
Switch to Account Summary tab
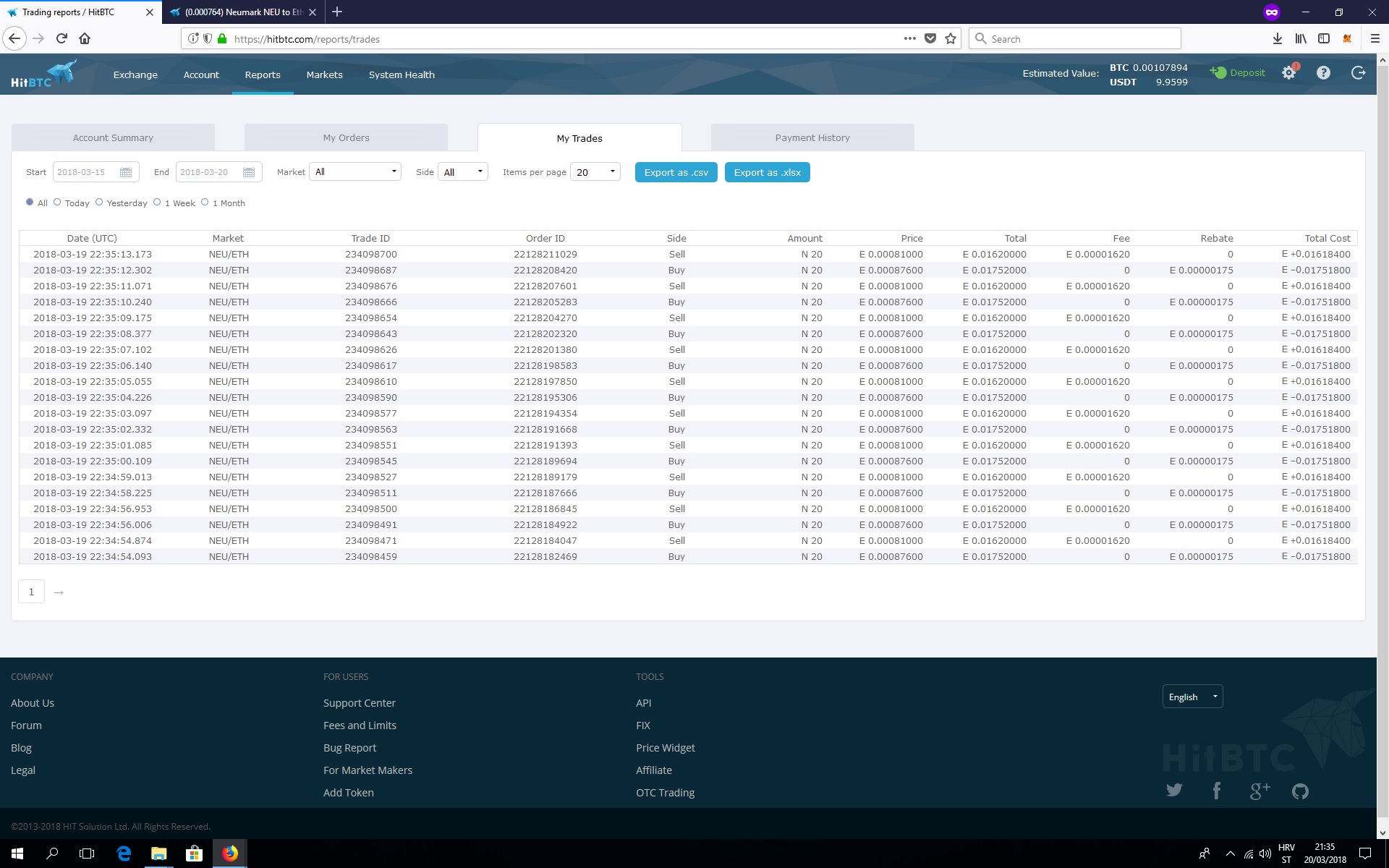[x=113, y=137]
